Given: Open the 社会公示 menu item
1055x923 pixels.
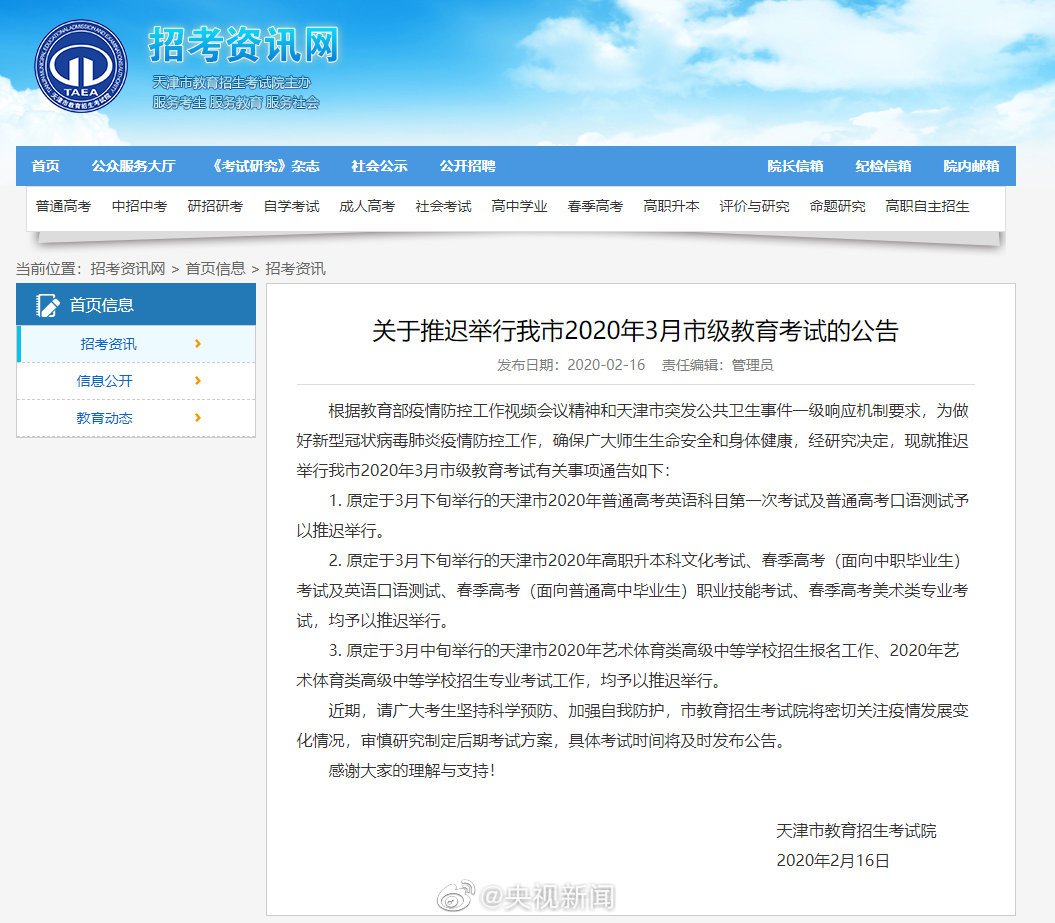Looking at the screenshot, I should click(379, 166).
